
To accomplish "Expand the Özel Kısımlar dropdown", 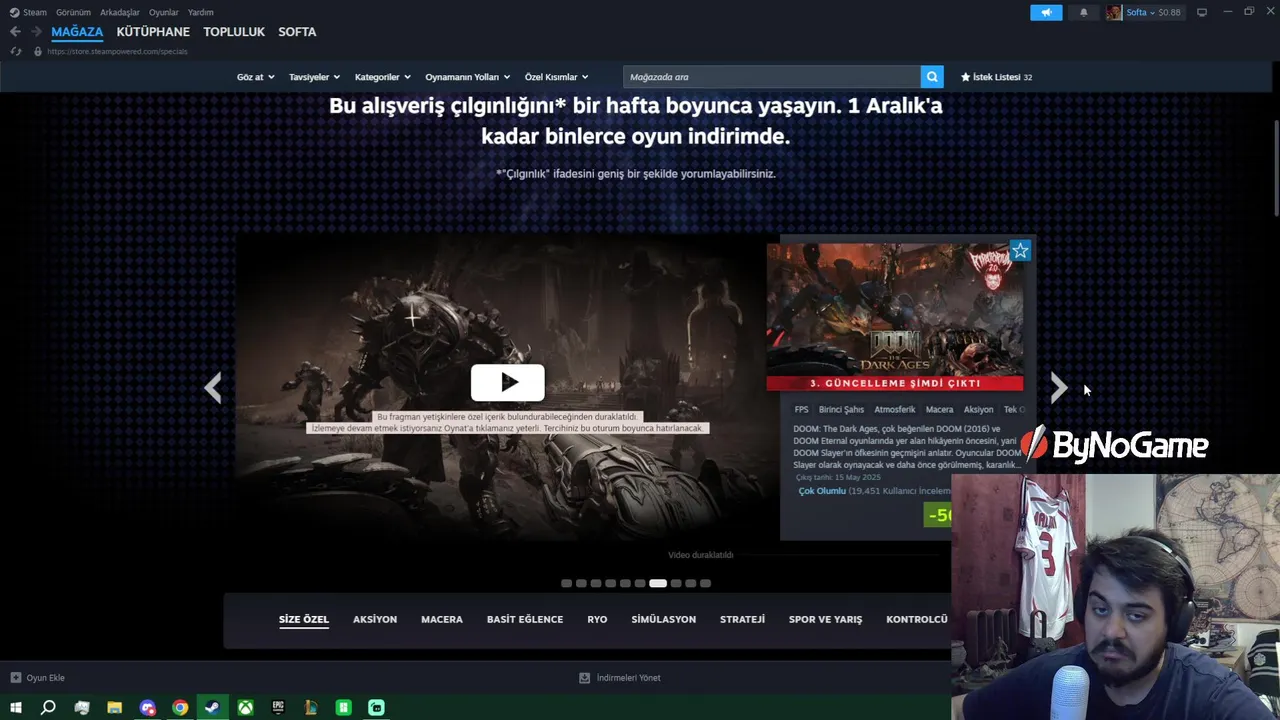I will (x=556, y=77).
